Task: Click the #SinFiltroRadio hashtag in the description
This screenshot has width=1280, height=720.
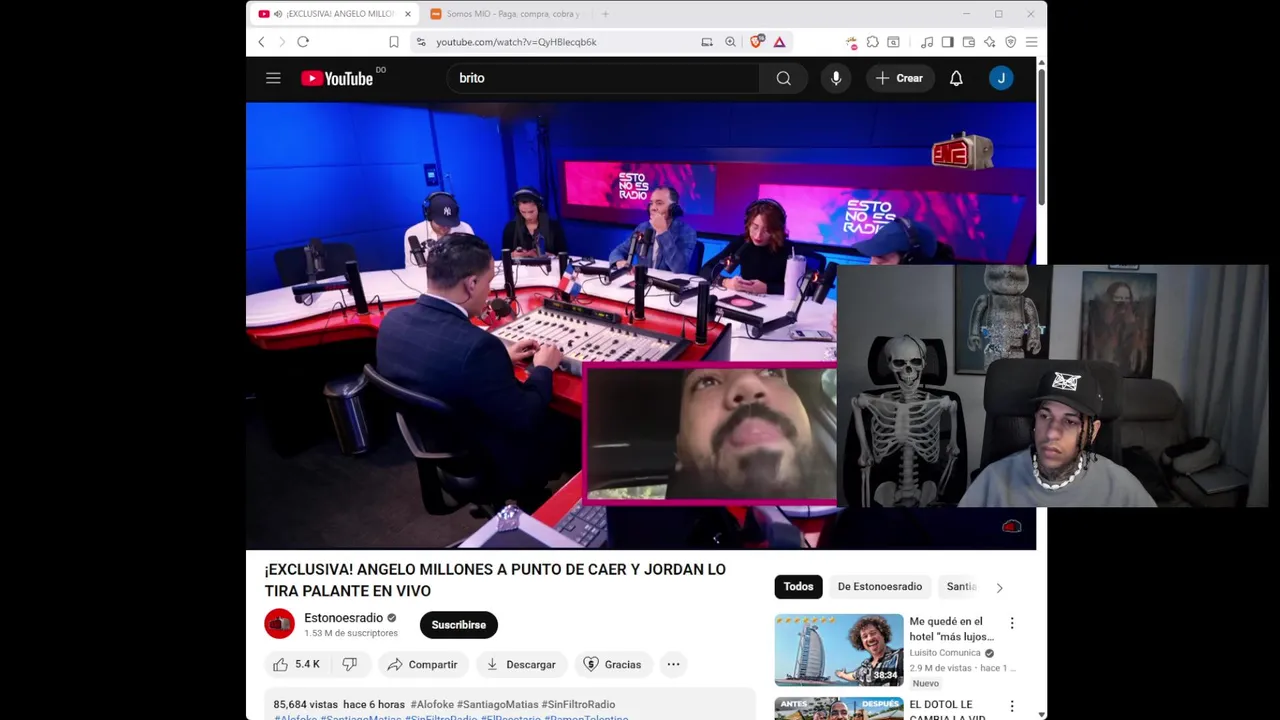Action: click(x=578, y=705)
